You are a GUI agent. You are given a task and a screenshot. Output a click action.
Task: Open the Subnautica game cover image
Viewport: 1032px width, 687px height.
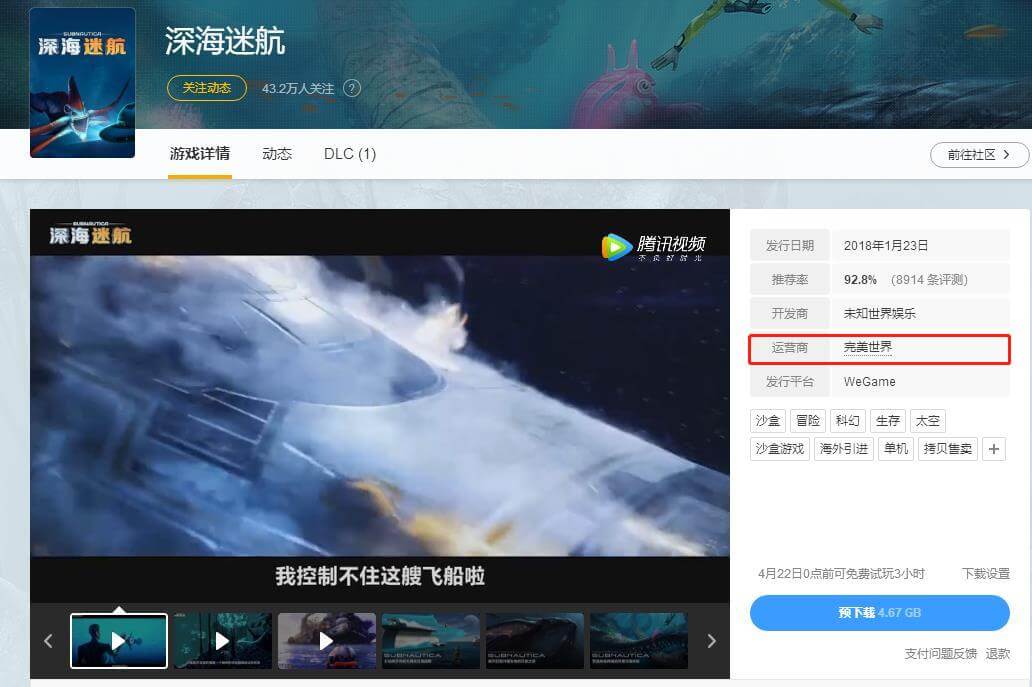[x=82, y=82]
